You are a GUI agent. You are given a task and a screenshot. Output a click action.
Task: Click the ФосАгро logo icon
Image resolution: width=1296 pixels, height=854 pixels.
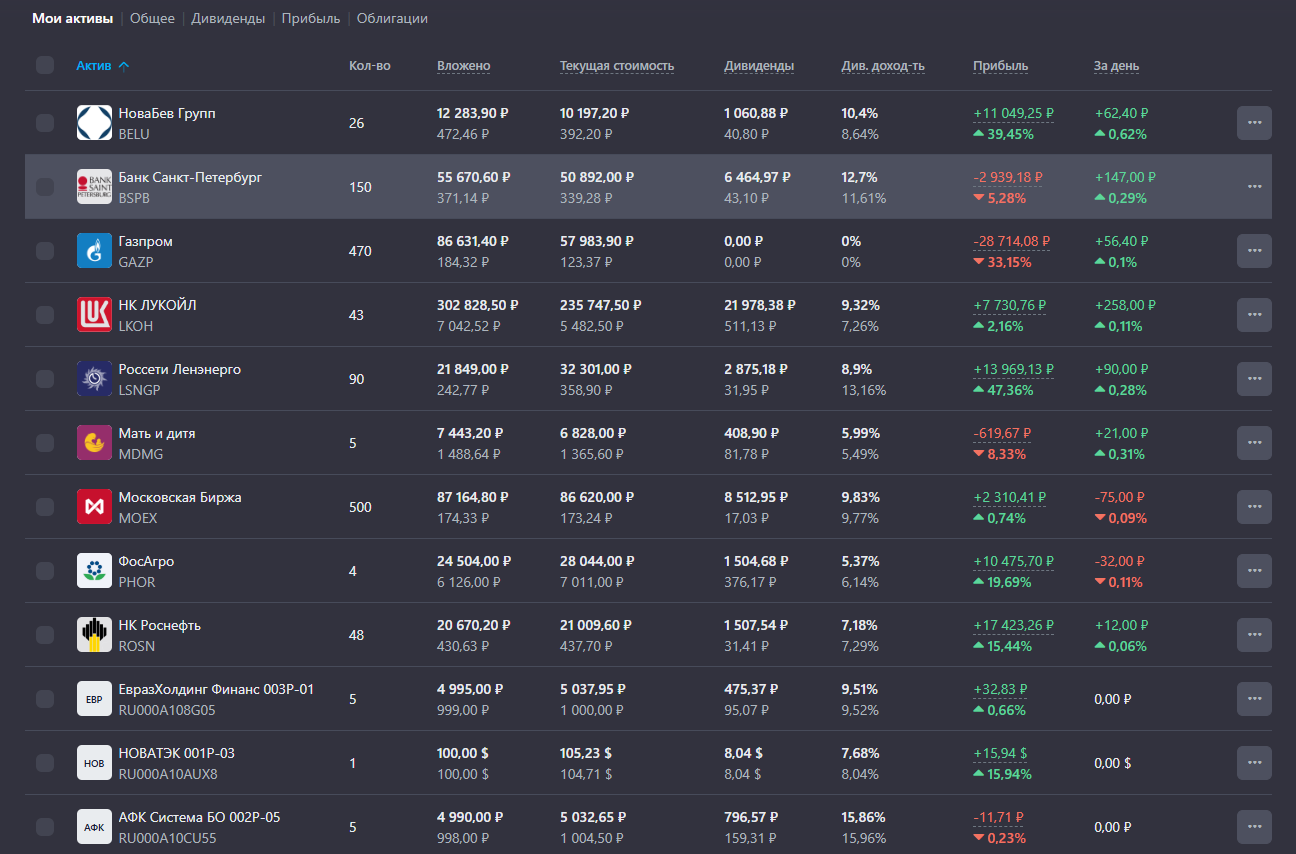(x=94, y=571)
